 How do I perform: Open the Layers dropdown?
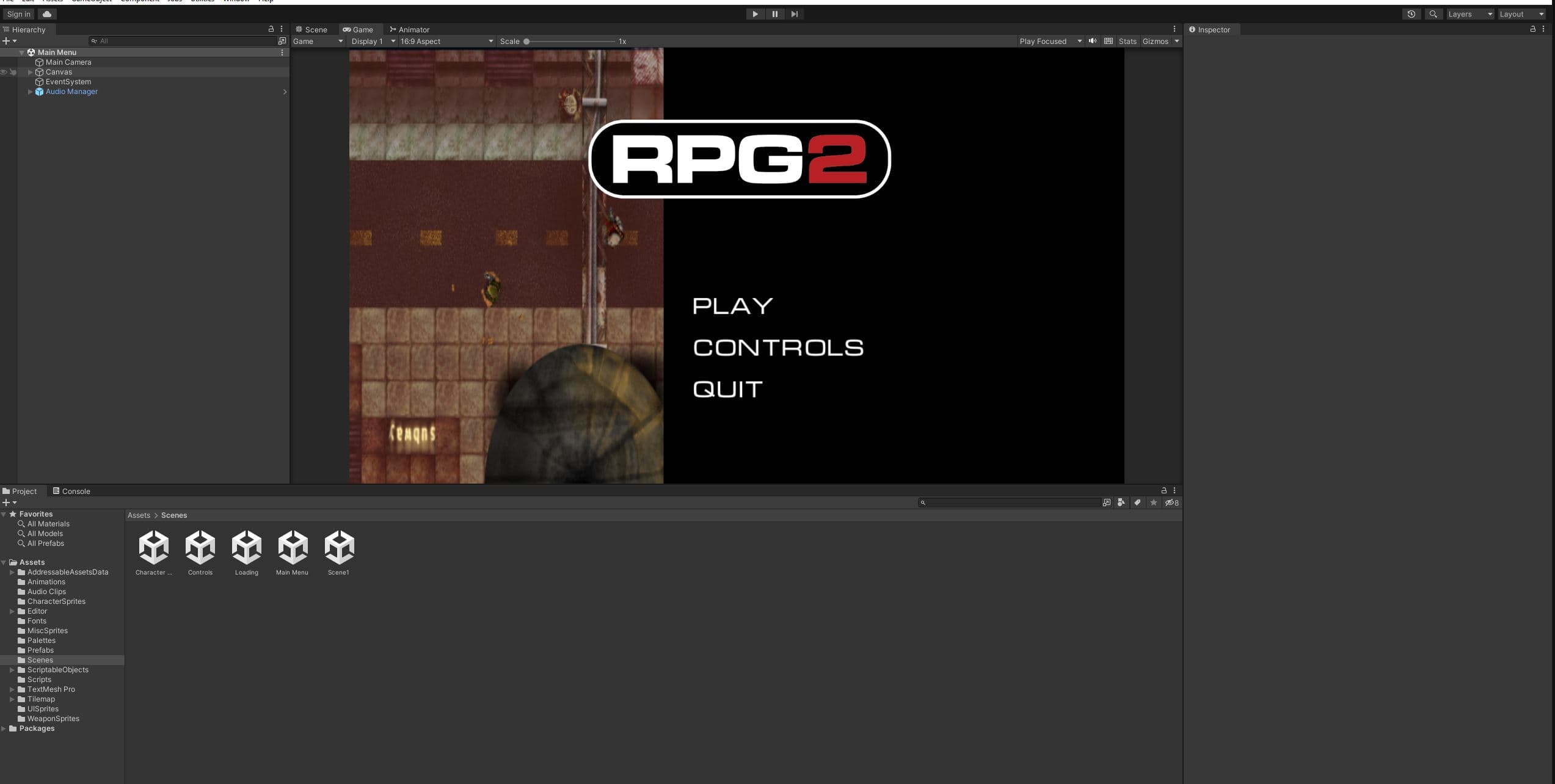click(1469, 14)
